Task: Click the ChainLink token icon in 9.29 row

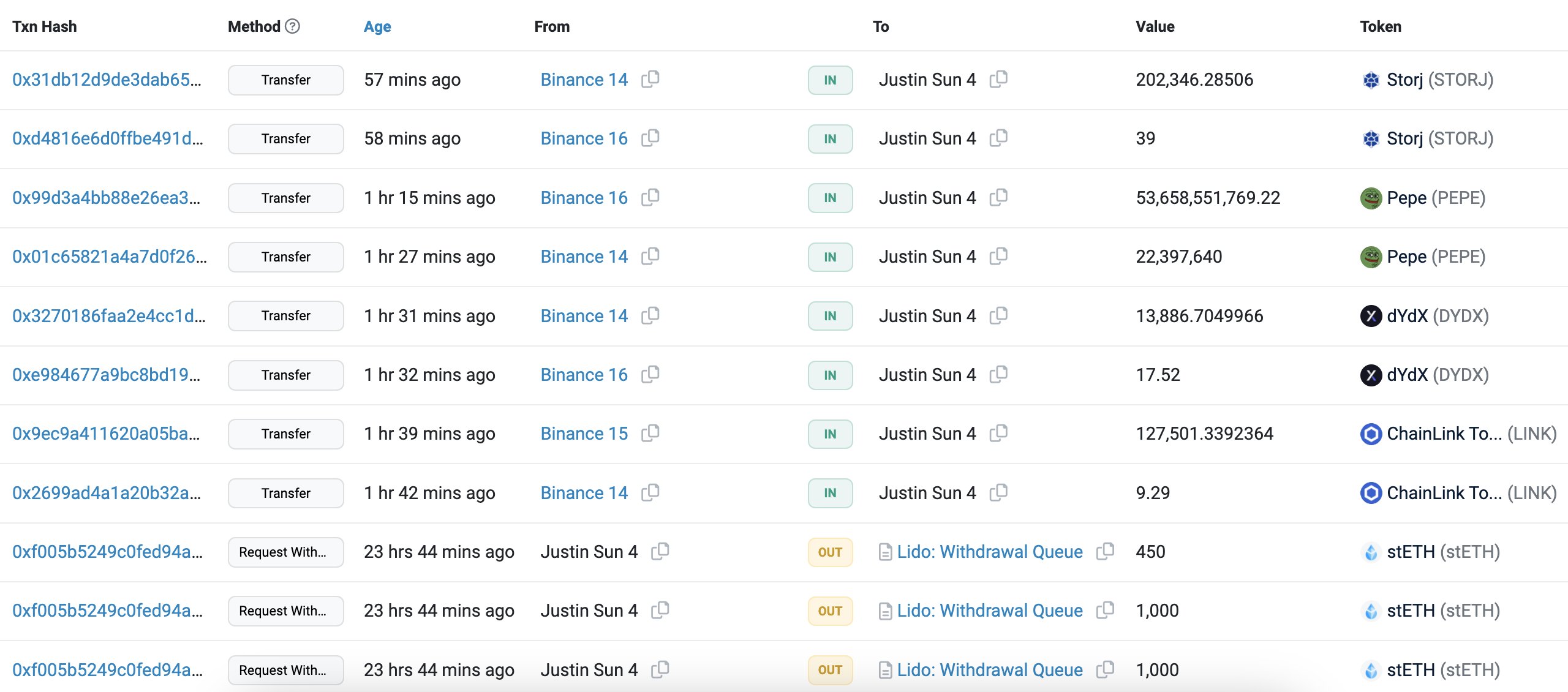Action: (1371, 493)
